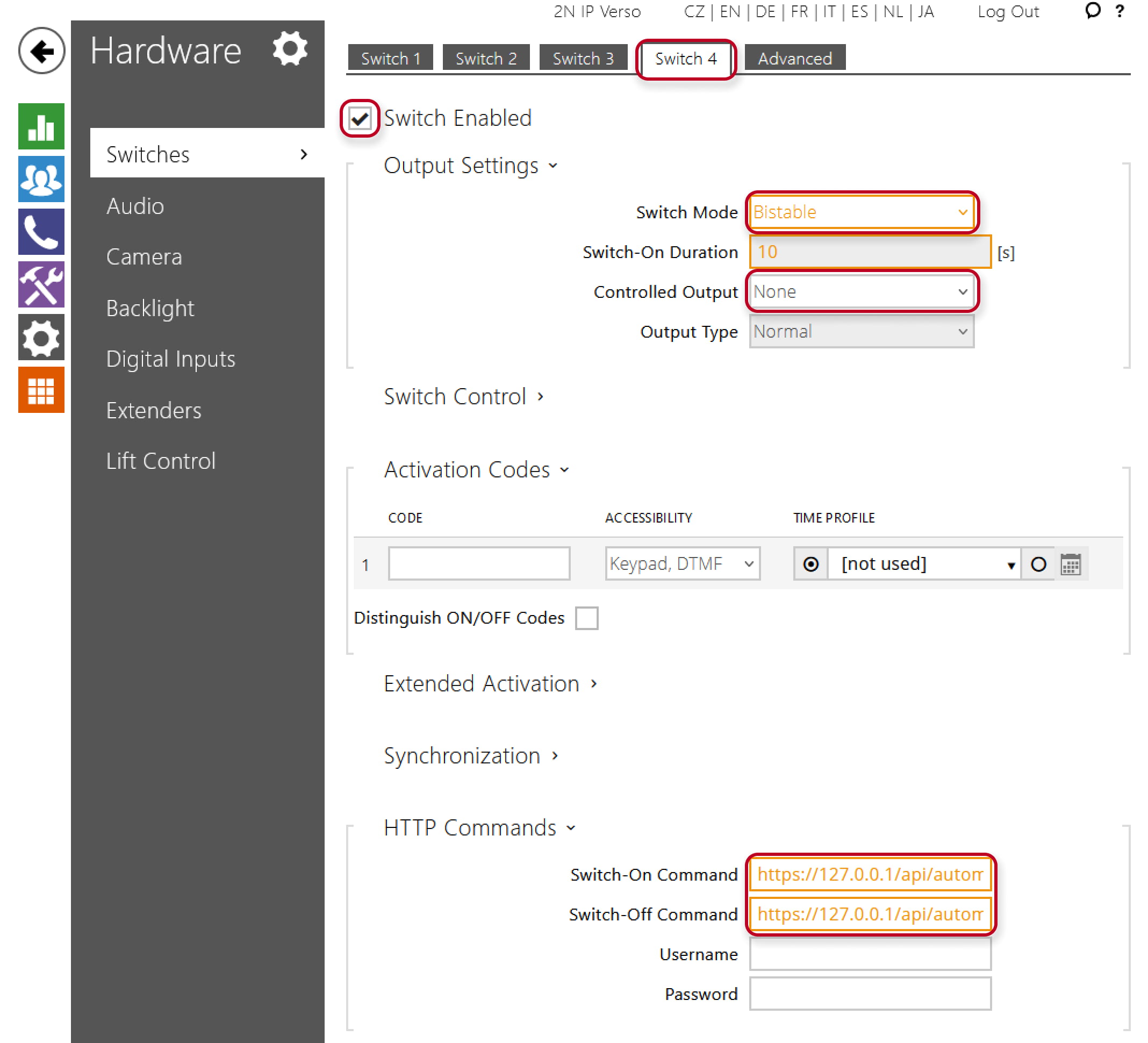Select Switches in Hardware menu

click(x=207, y=154)
